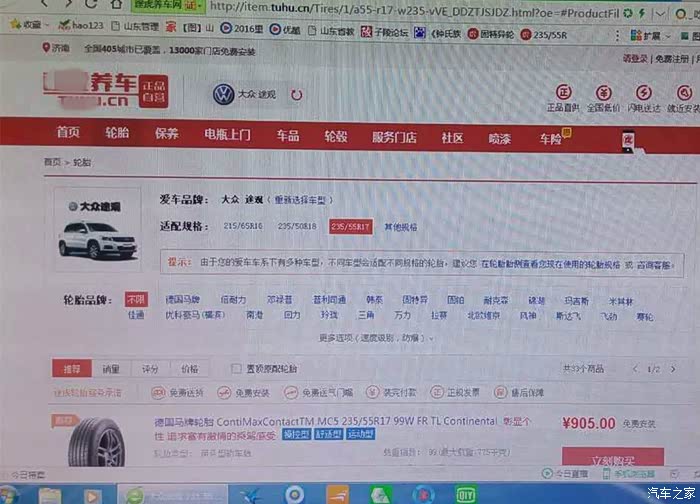
Task: Click the refresh icon beside 大众 途观
Action: [296, 96]
